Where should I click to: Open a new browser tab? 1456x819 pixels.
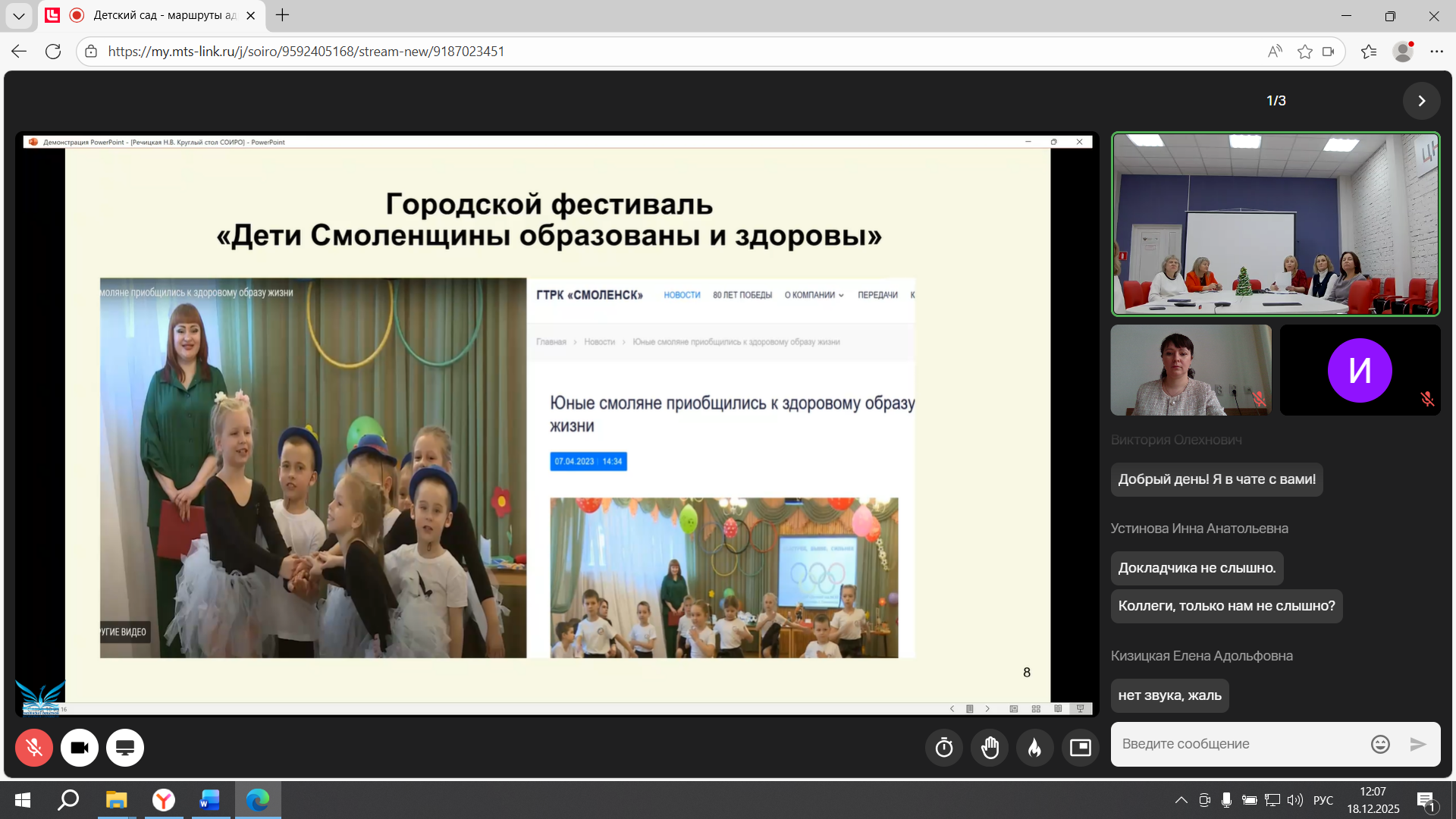[x=282, y=15]
